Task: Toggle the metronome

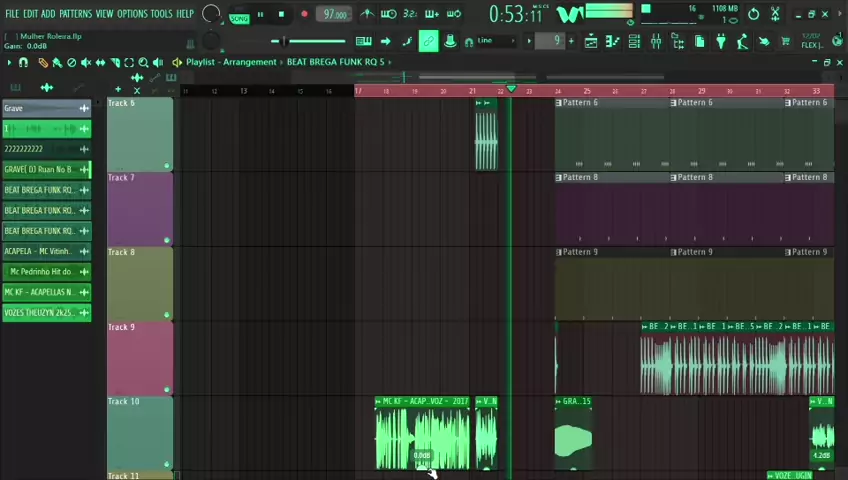Action: click(367, 14)
